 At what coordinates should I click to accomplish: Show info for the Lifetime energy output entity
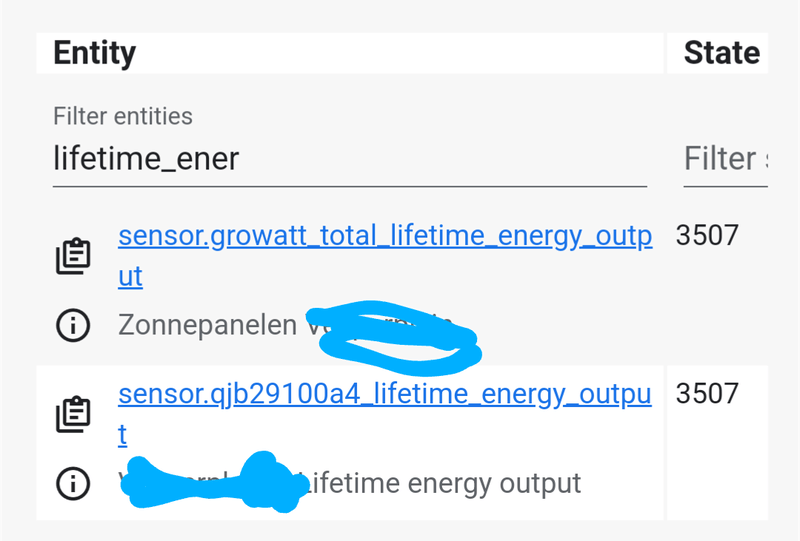73,483
